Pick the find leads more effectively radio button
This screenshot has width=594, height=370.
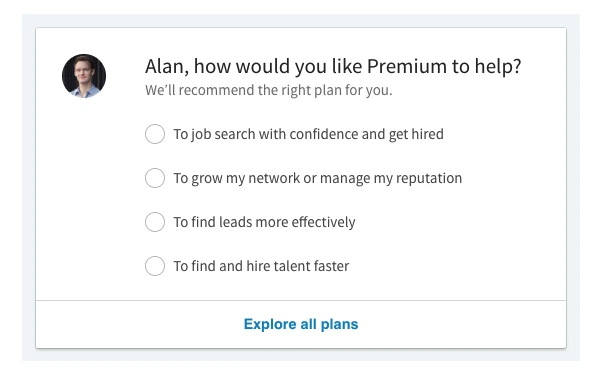coord(155,222)
